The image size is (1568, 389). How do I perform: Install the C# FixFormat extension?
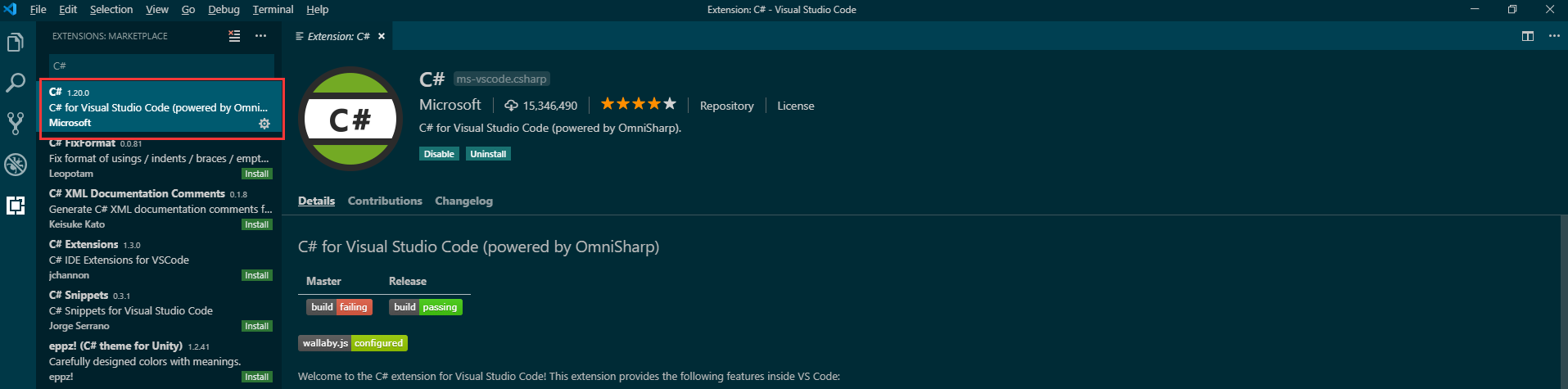256,174
